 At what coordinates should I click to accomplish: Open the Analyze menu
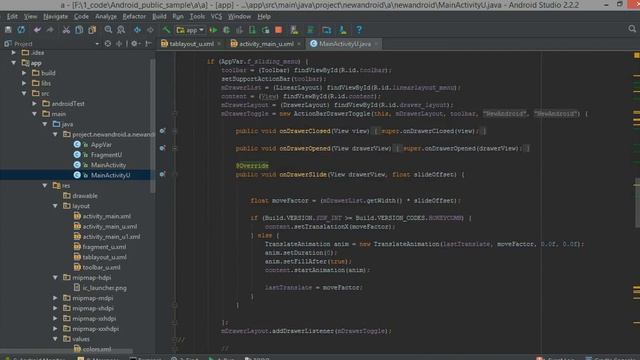point(106,16)
